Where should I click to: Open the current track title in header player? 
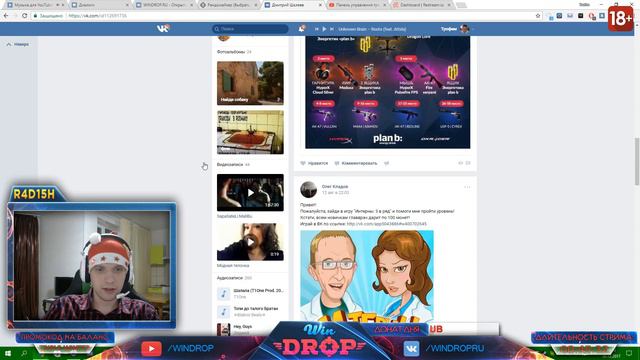click(372, 29)
